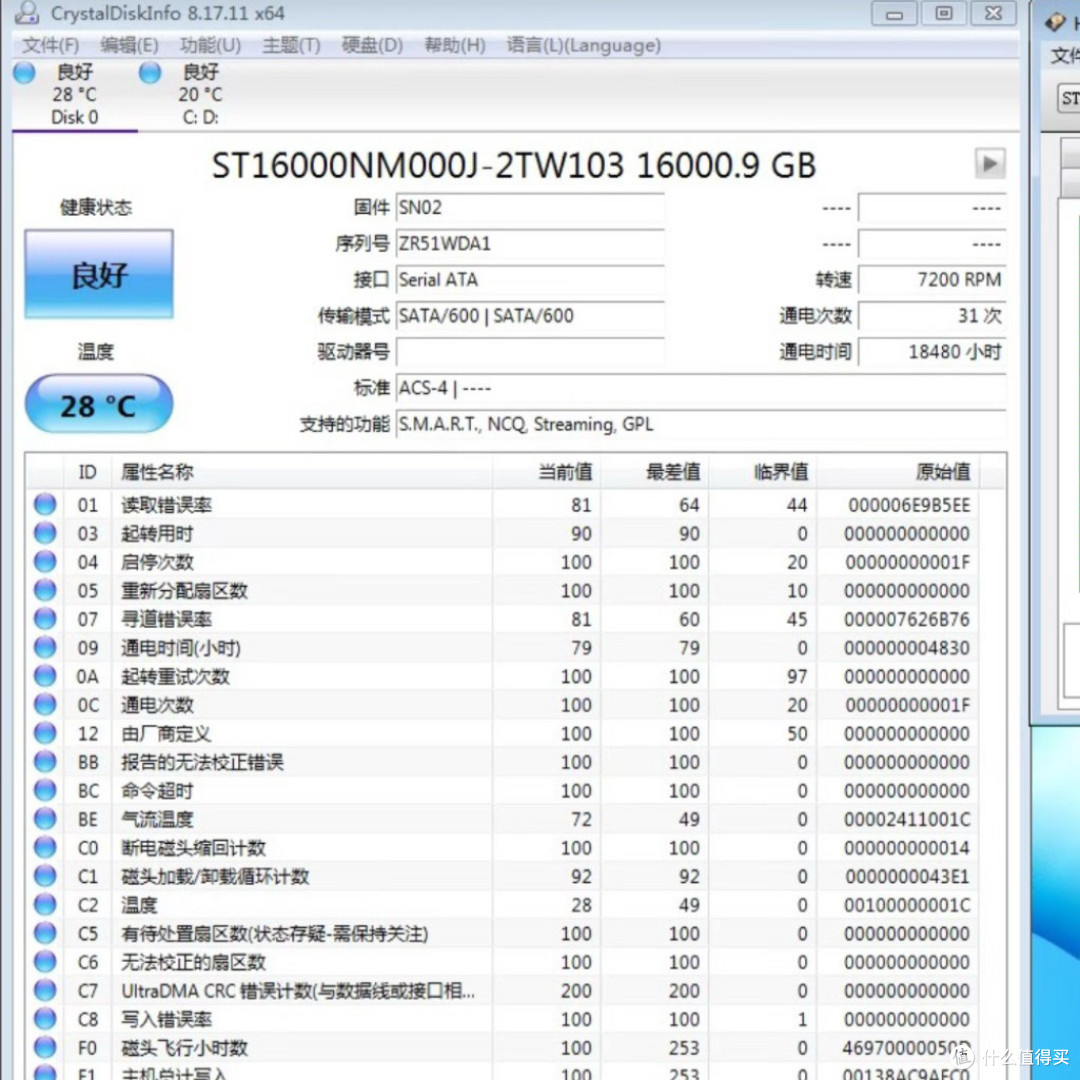This screenshot has width=1080, height=1080.
Task: Click the blue 良好 health status button
Action: coord(98,272)
